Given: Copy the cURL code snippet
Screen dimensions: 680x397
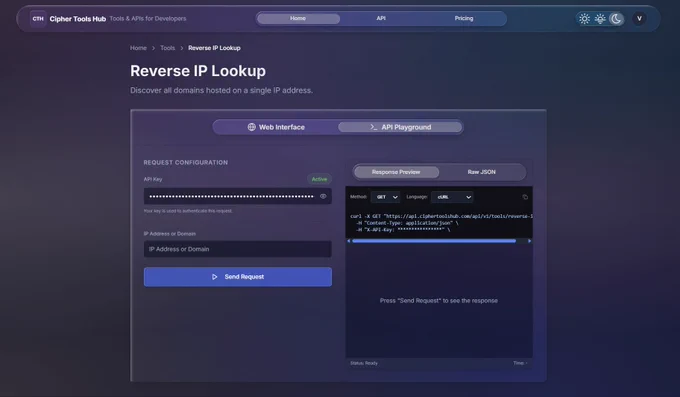Looking at the screenshot, I should point(525,197).
